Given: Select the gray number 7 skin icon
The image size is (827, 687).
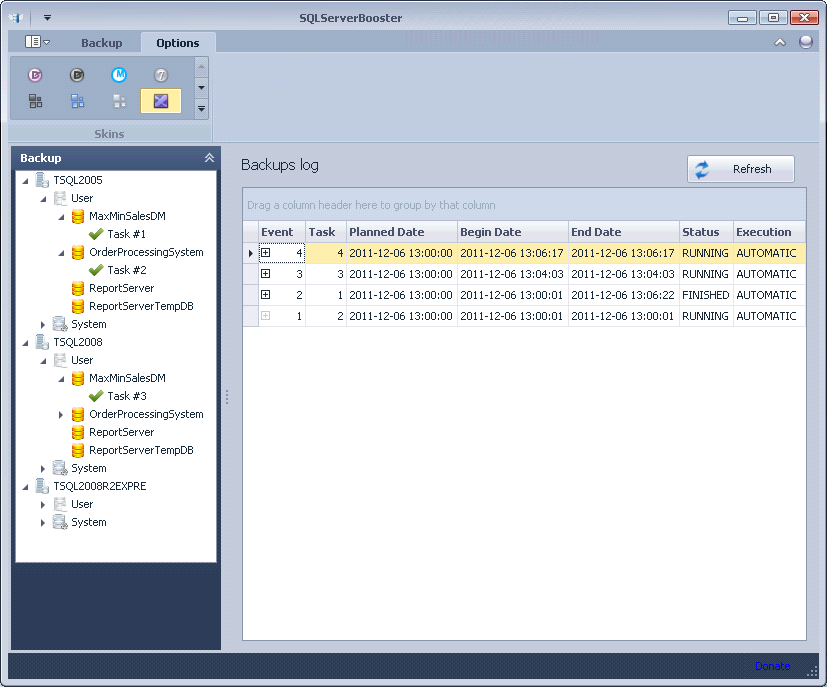Looking at the screenshot, I should coord(161,75).
